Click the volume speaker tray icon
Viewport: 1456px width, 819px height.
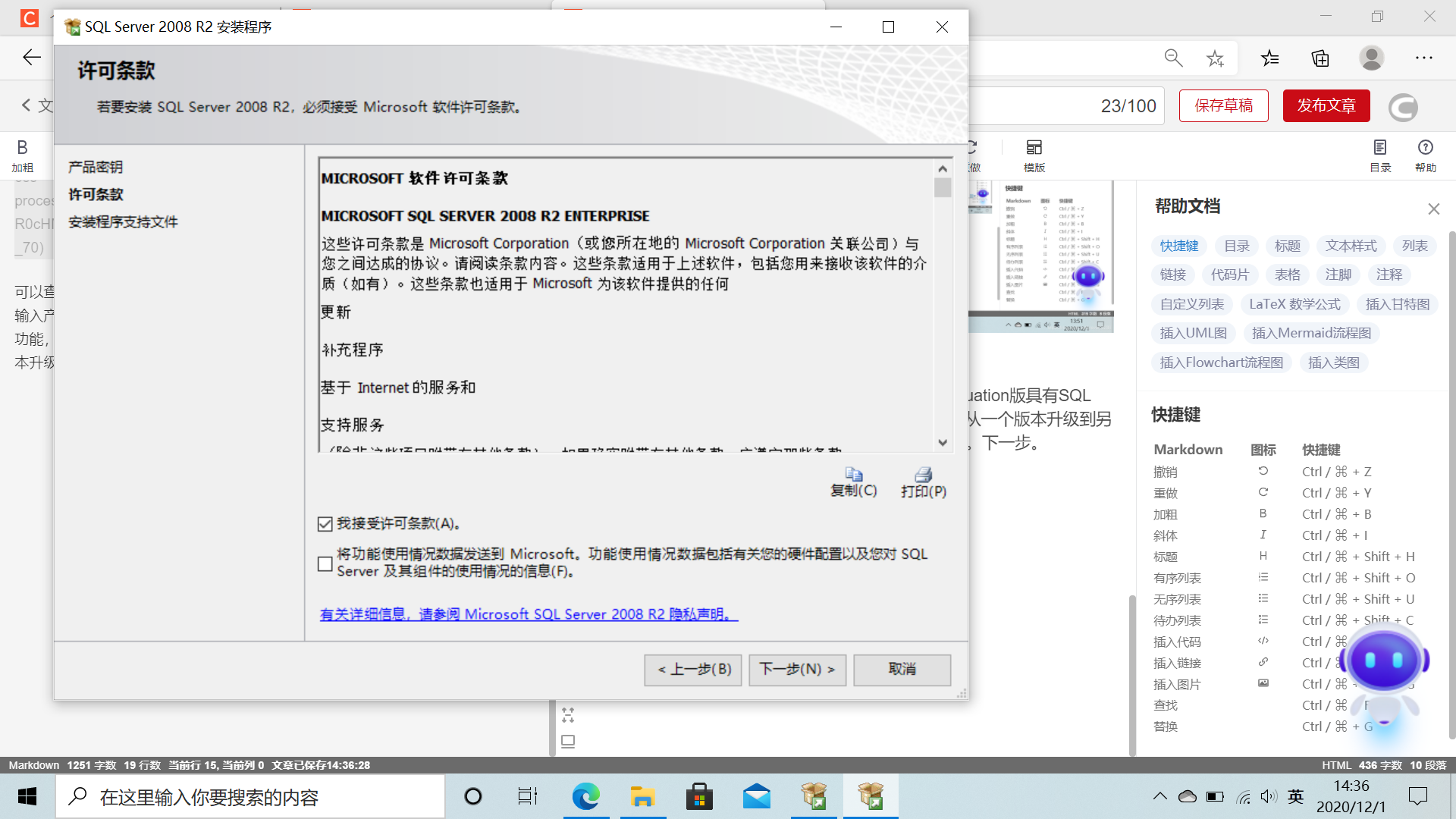[x=1269, y=796]
